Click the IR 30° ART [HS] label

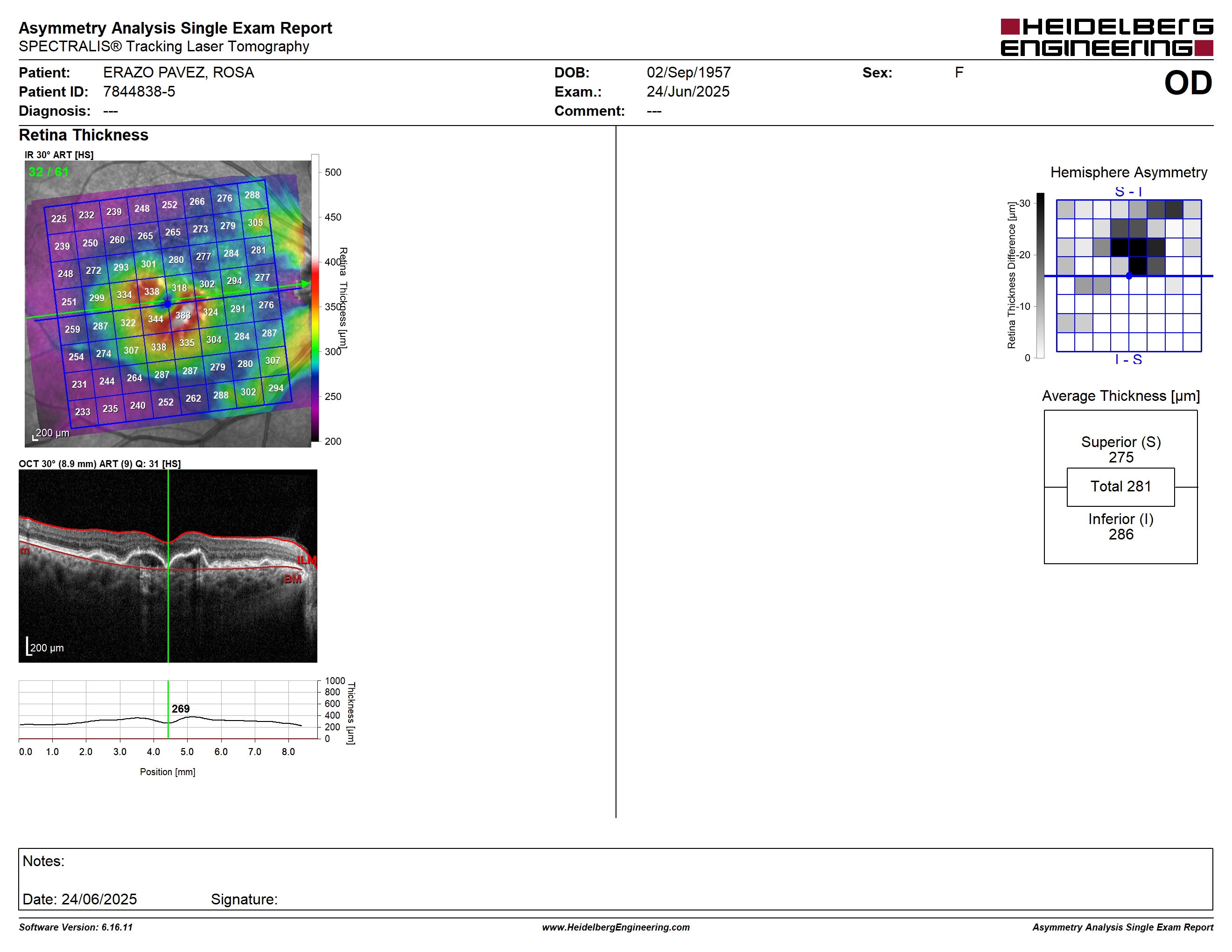coord(59,154)
